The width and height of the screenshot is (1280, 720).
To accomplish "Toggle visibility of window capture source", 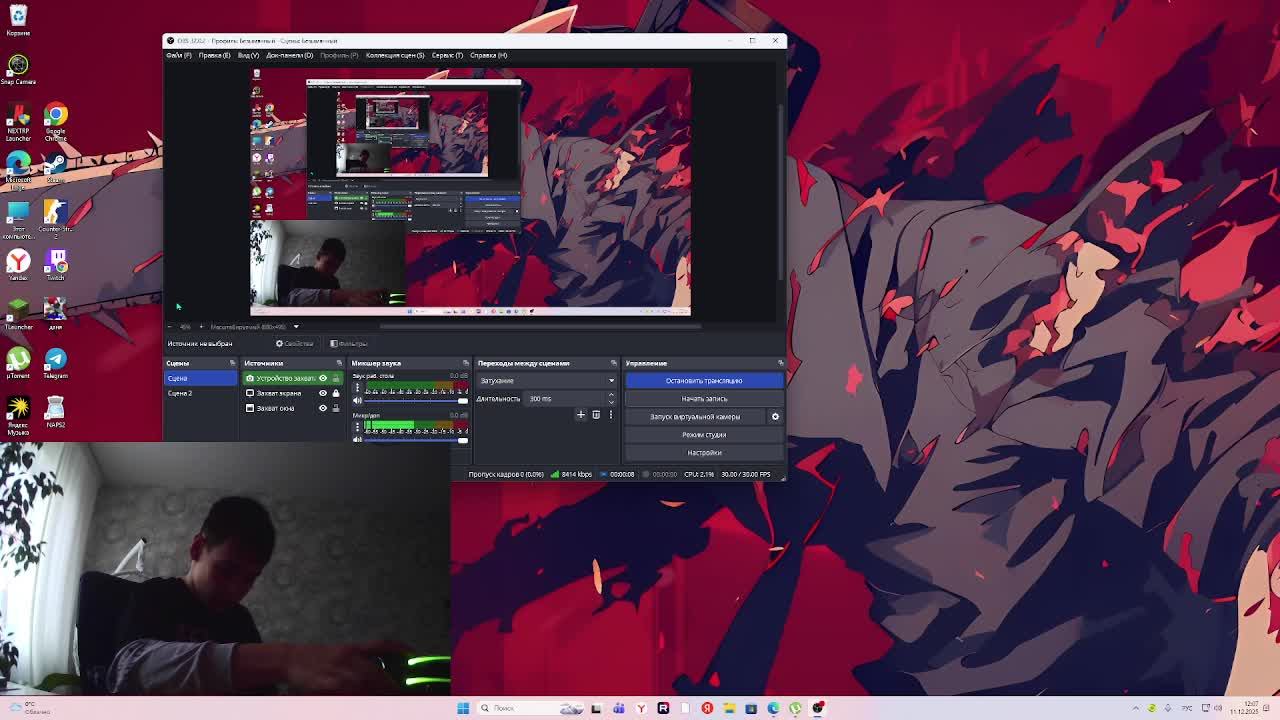I will pyautogui.click(x=323, y=408).
